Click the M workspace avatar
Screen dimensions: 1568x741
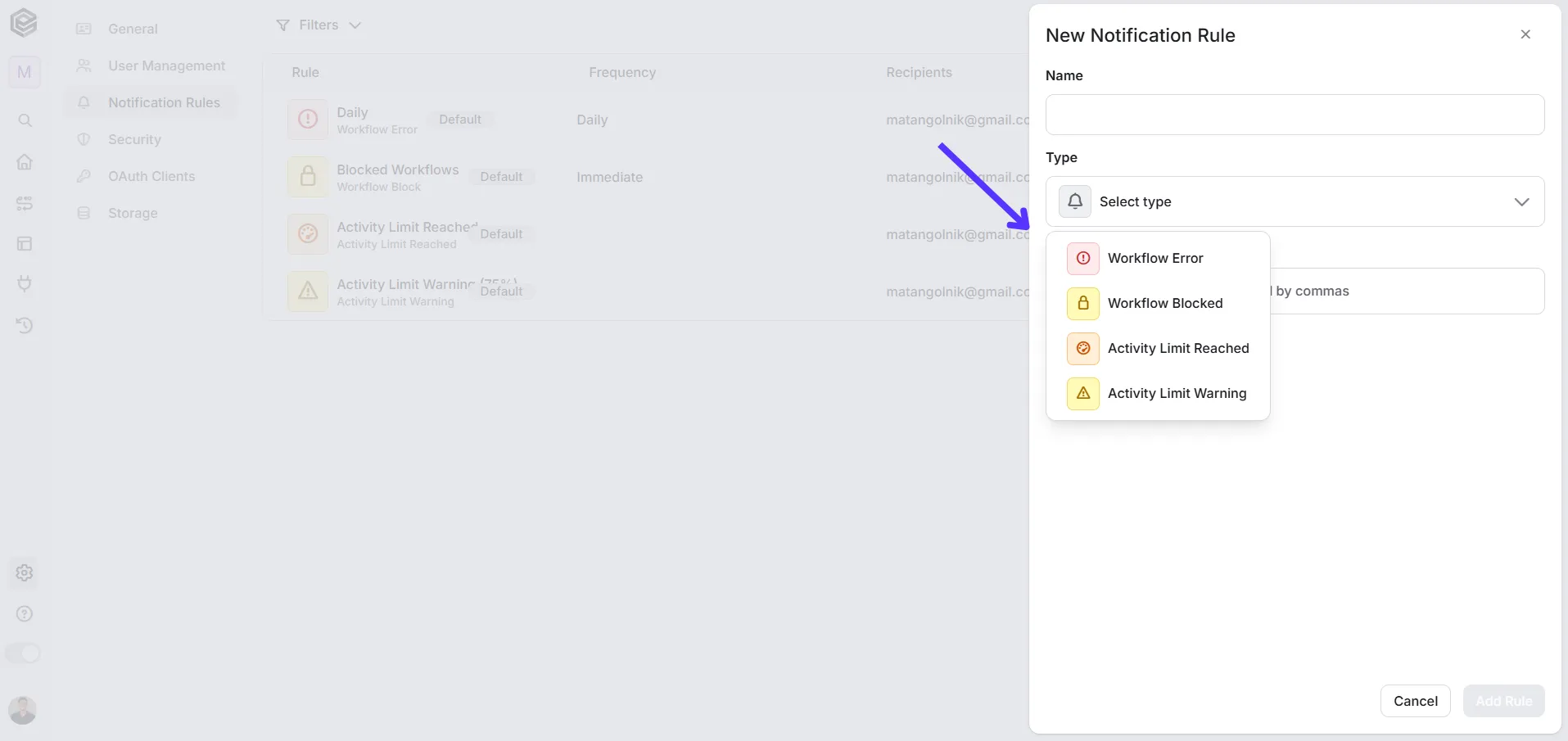[24, 72]
